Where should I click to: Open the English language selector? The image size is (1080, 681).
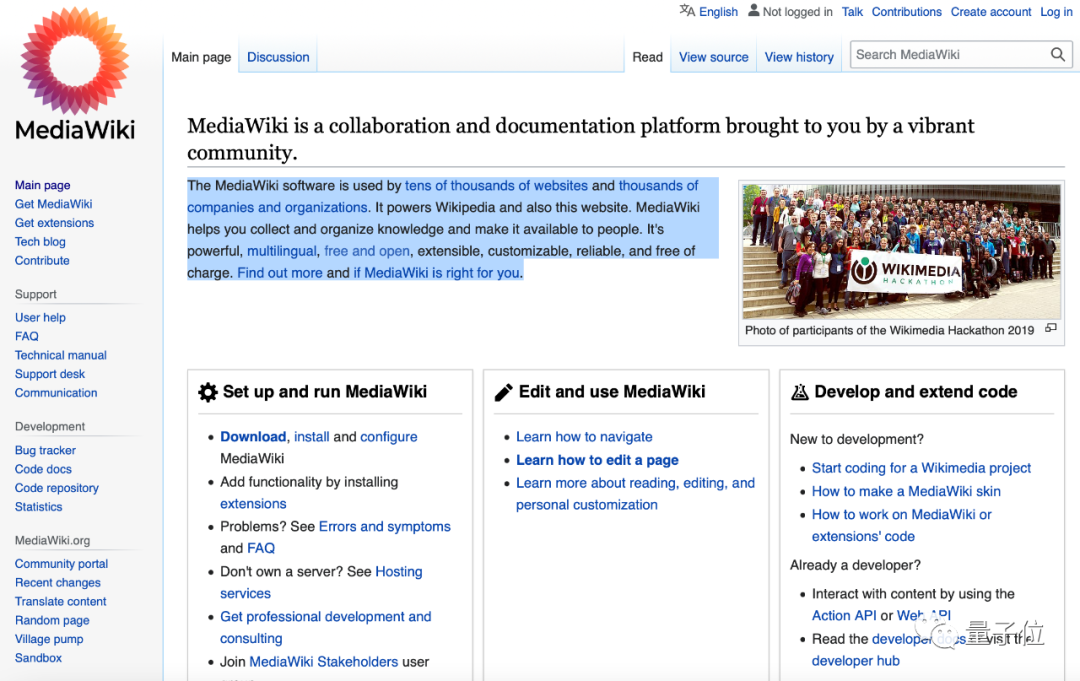coord(718,12)
